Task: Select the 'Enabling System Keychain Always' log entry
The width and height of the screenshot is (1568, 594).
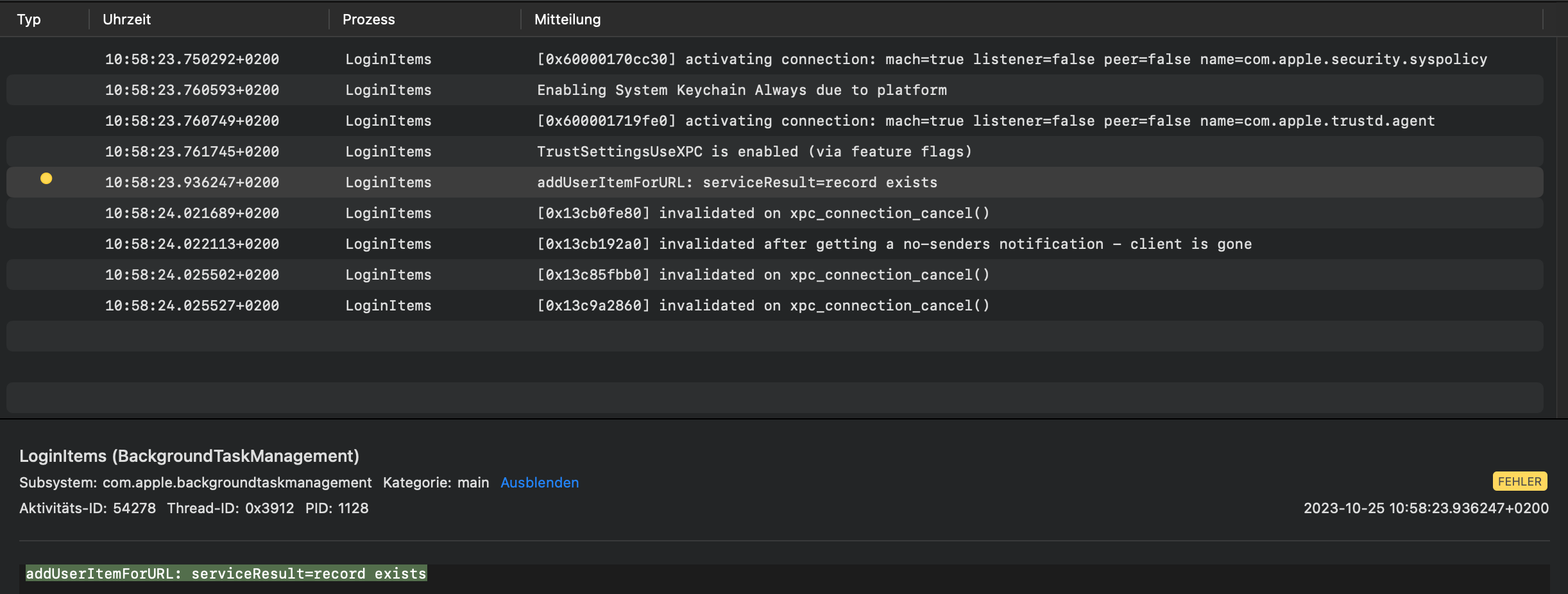Action: click(741, 90)
